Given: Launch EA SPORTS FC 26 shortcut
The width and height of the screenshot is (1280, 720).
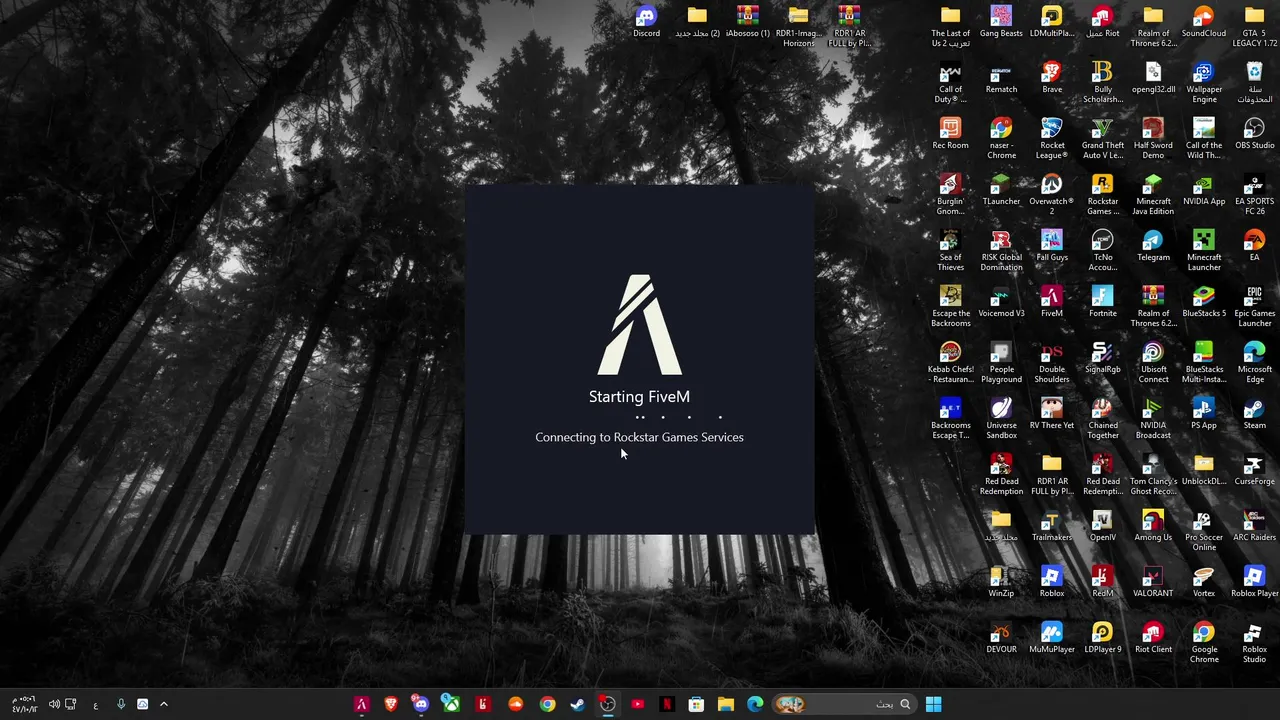Looking at the screenshot, I should 1254,194.
